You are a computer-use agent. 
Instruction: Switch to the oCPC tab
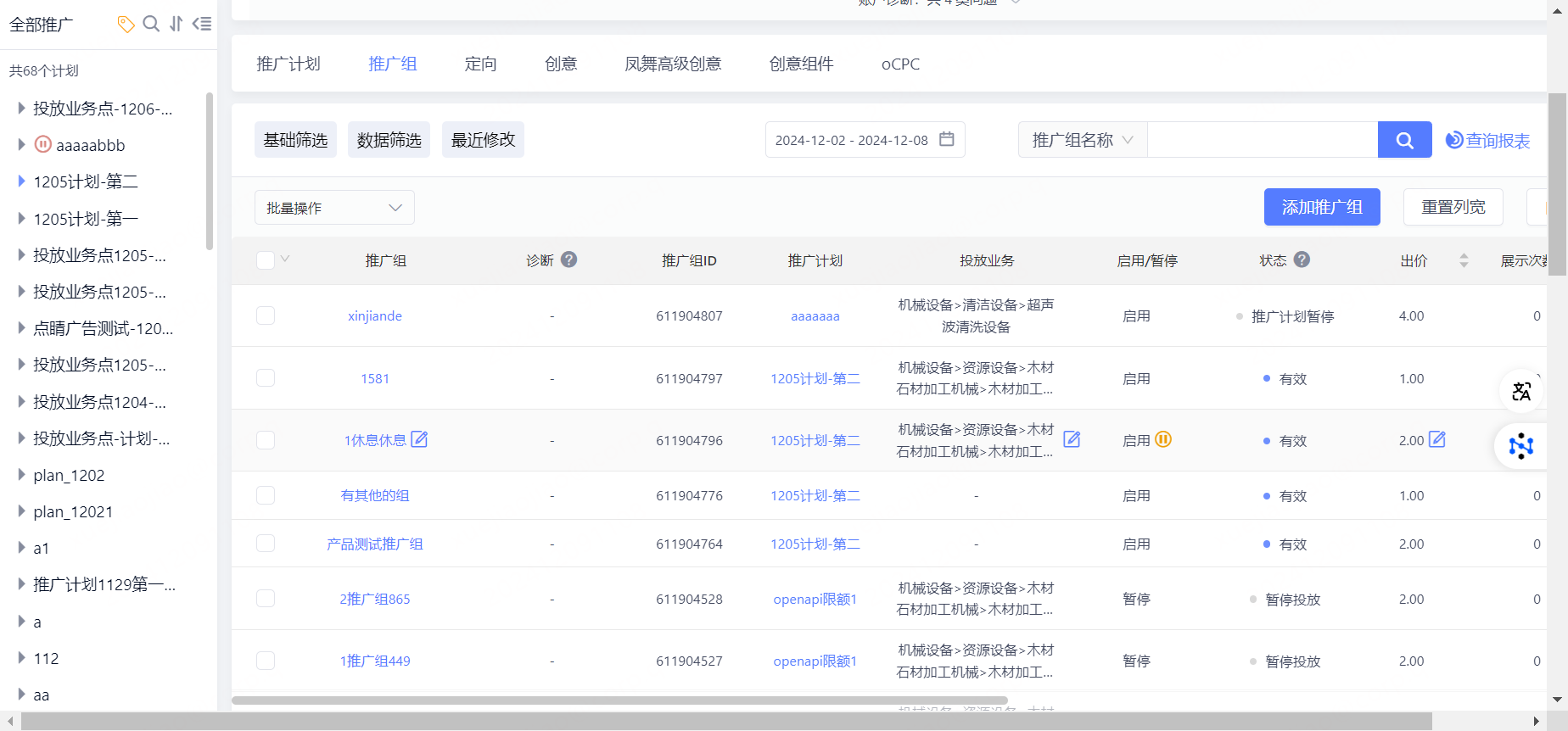900,64
